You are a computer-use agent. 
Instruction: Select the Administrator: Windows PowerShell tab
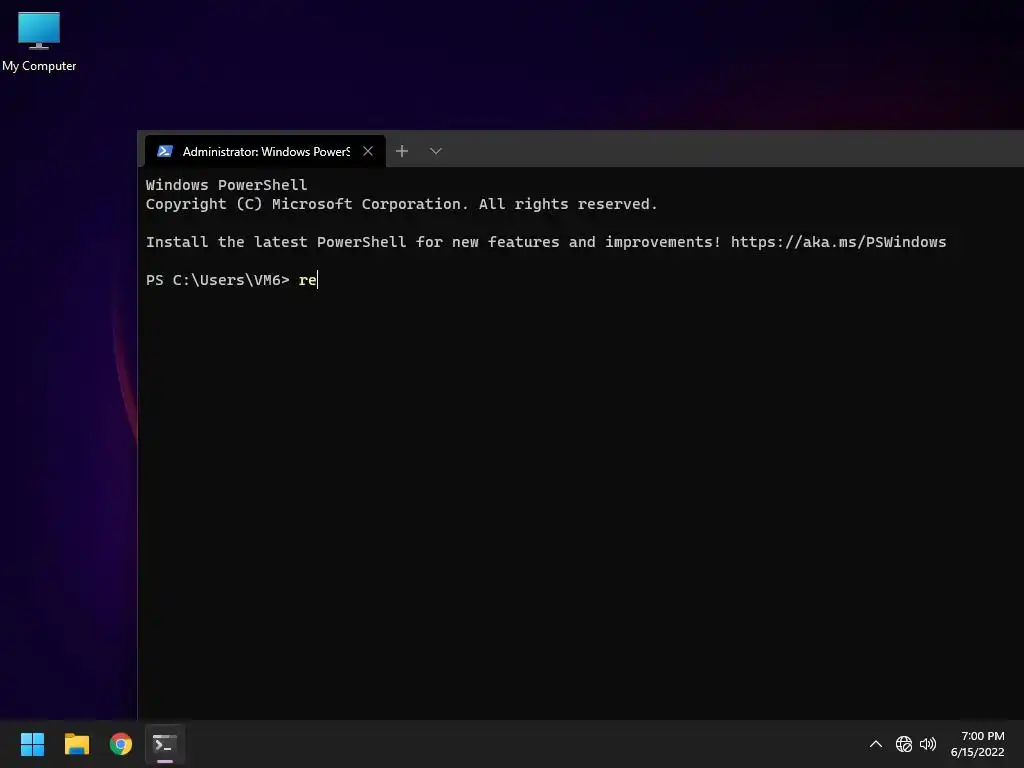point(265,152)
